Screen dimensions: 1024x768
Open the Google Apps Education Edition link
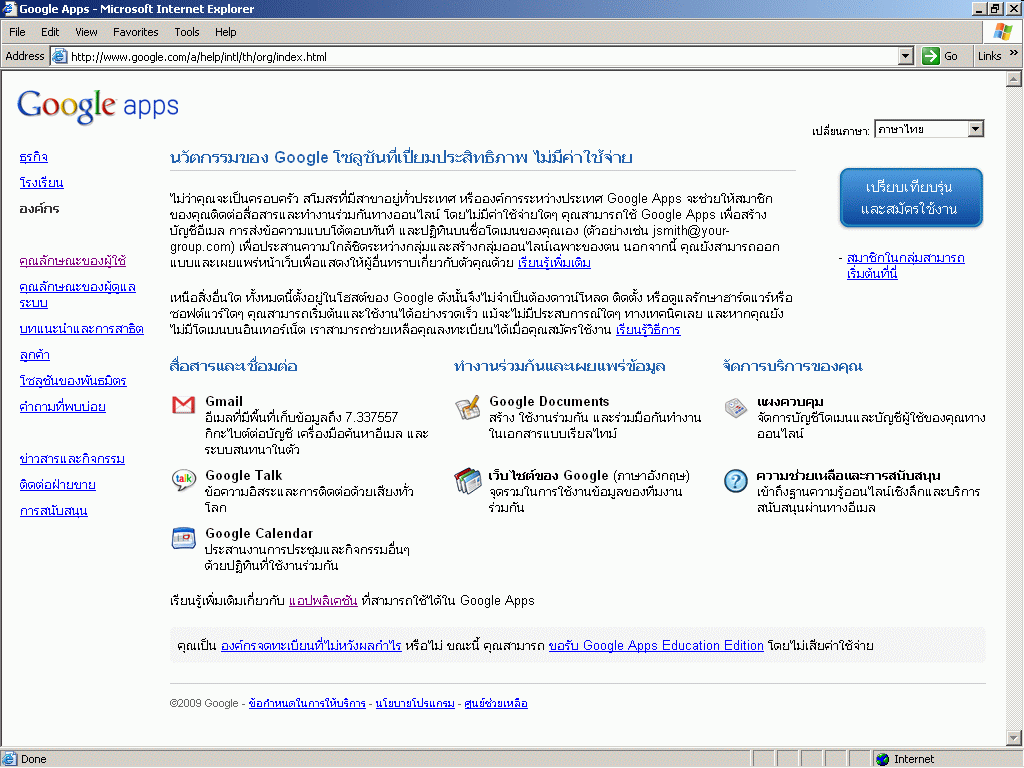tap(656, 646)
